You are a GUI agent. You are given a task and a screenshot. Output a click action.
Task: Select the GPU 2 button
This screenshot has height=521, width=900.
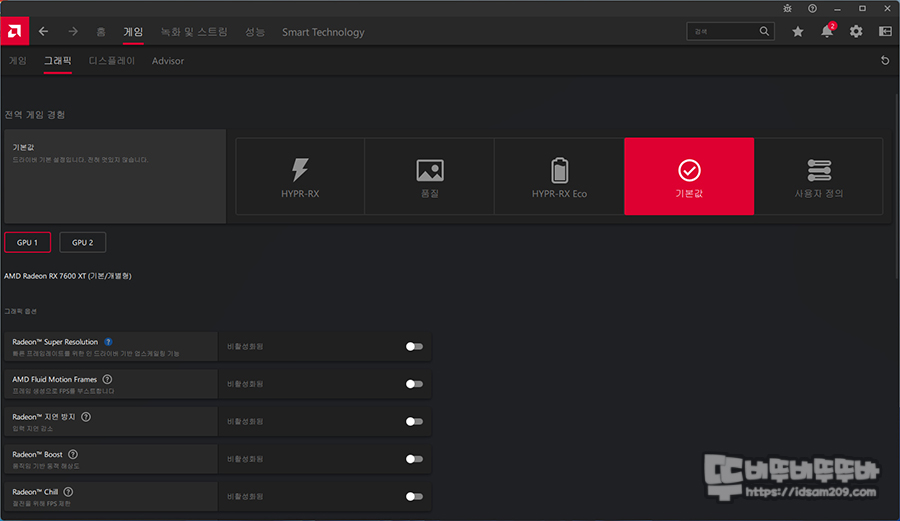point(83,242)
